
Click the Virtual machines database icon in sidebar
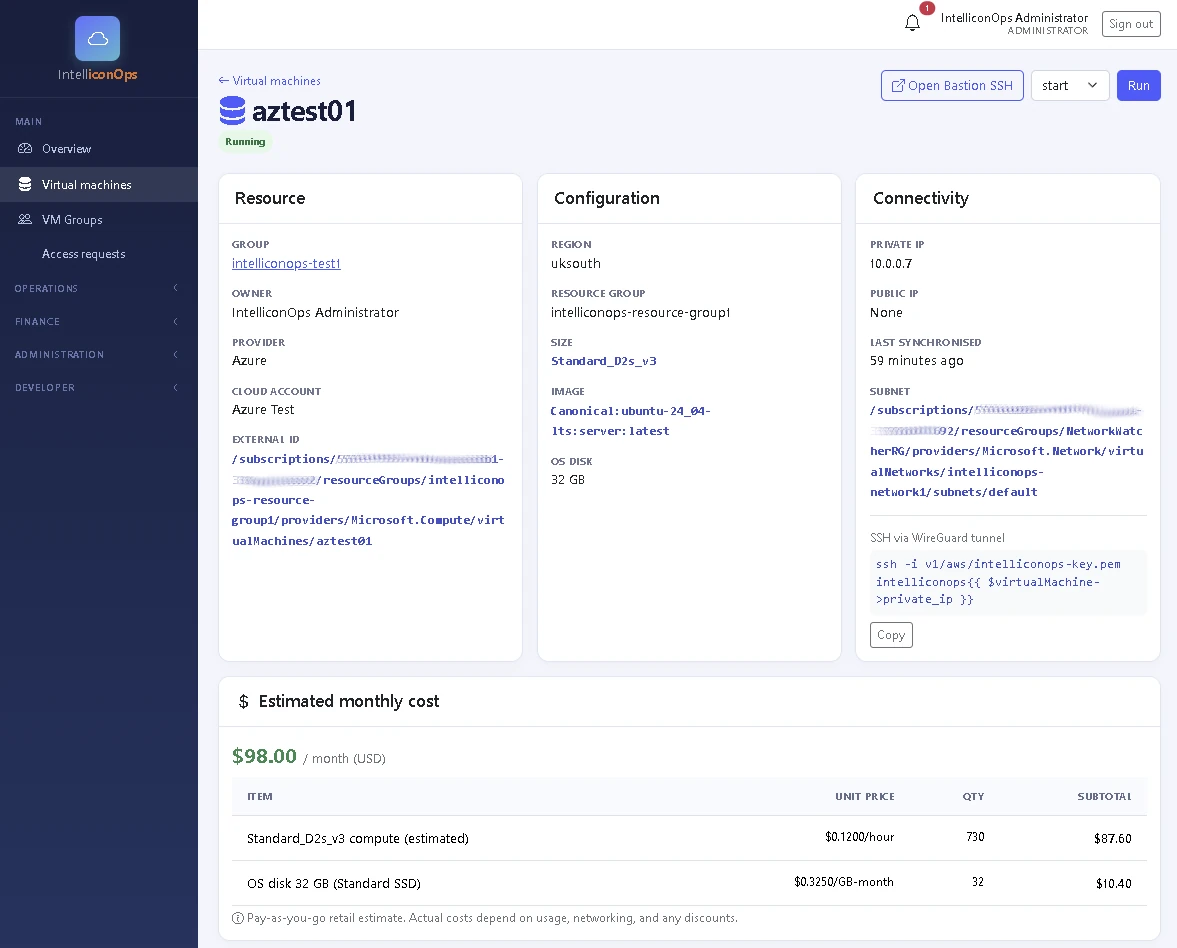click(x=25, y=184)
